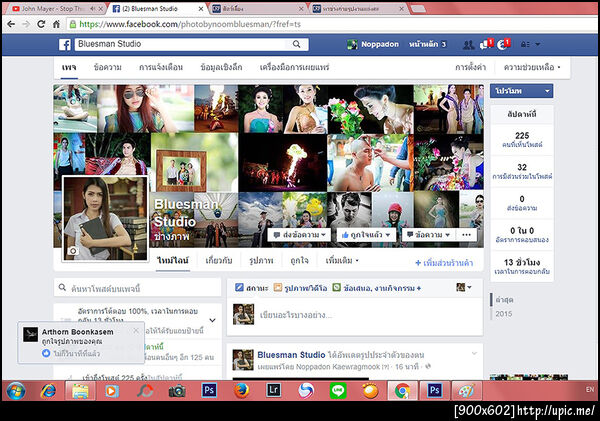Expand the blue โปรโมท promote dropdown
Screen dimensions: 600x421
(x=522, y=91)
